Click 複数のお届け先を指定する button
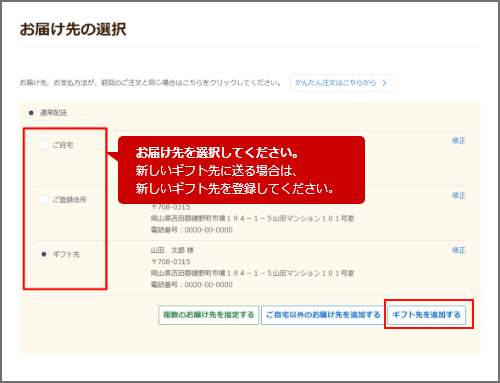This screenshot has width=500, height=383. click(209, 315)
